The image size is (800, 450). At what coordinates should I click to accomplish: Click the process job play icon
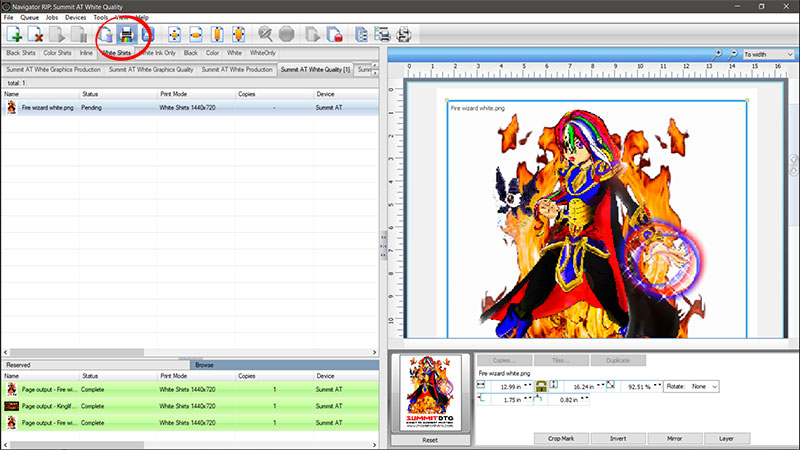(57, 34)
